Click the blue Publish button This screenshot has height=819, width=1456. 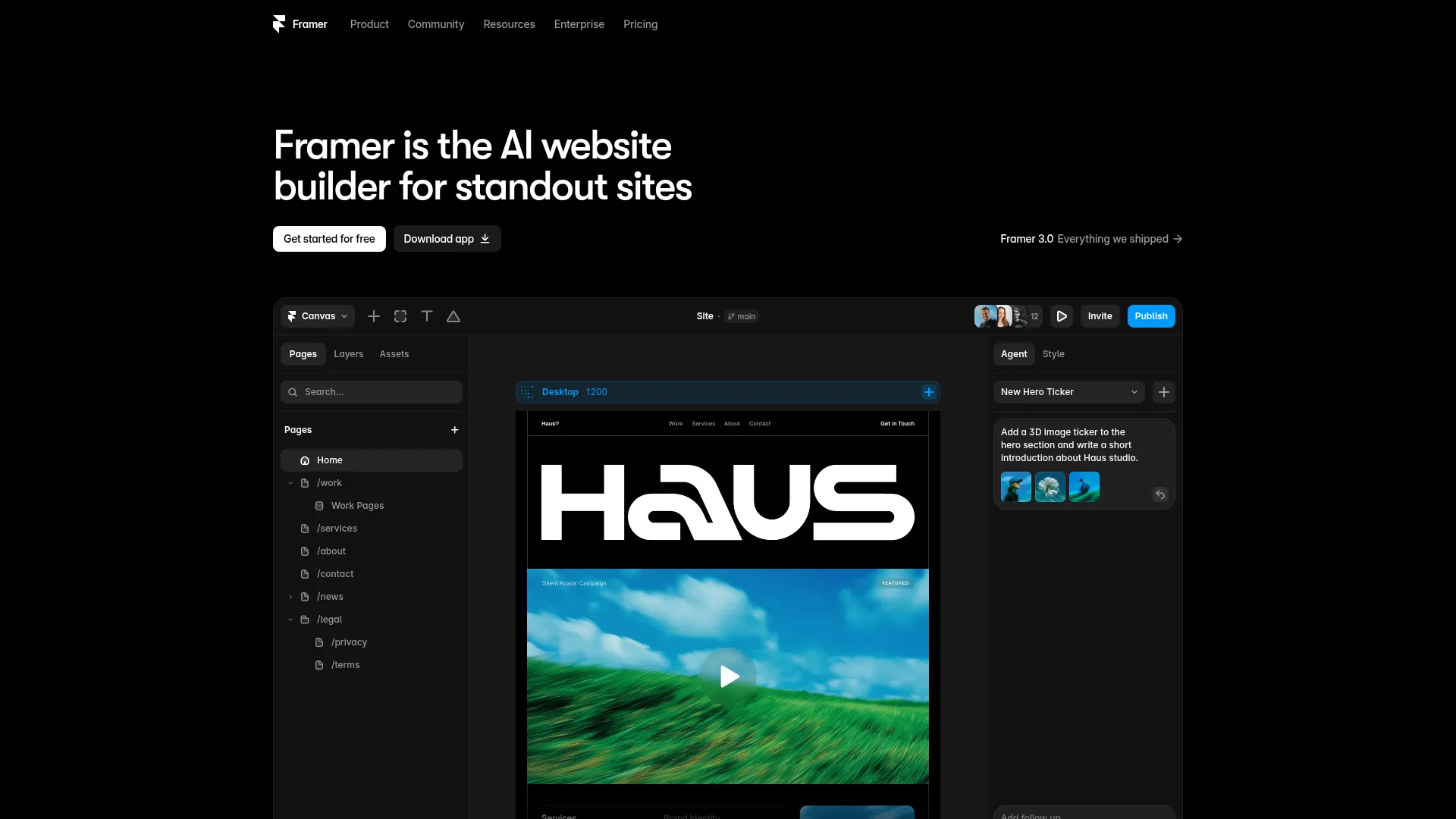(x=1151, y=316)
